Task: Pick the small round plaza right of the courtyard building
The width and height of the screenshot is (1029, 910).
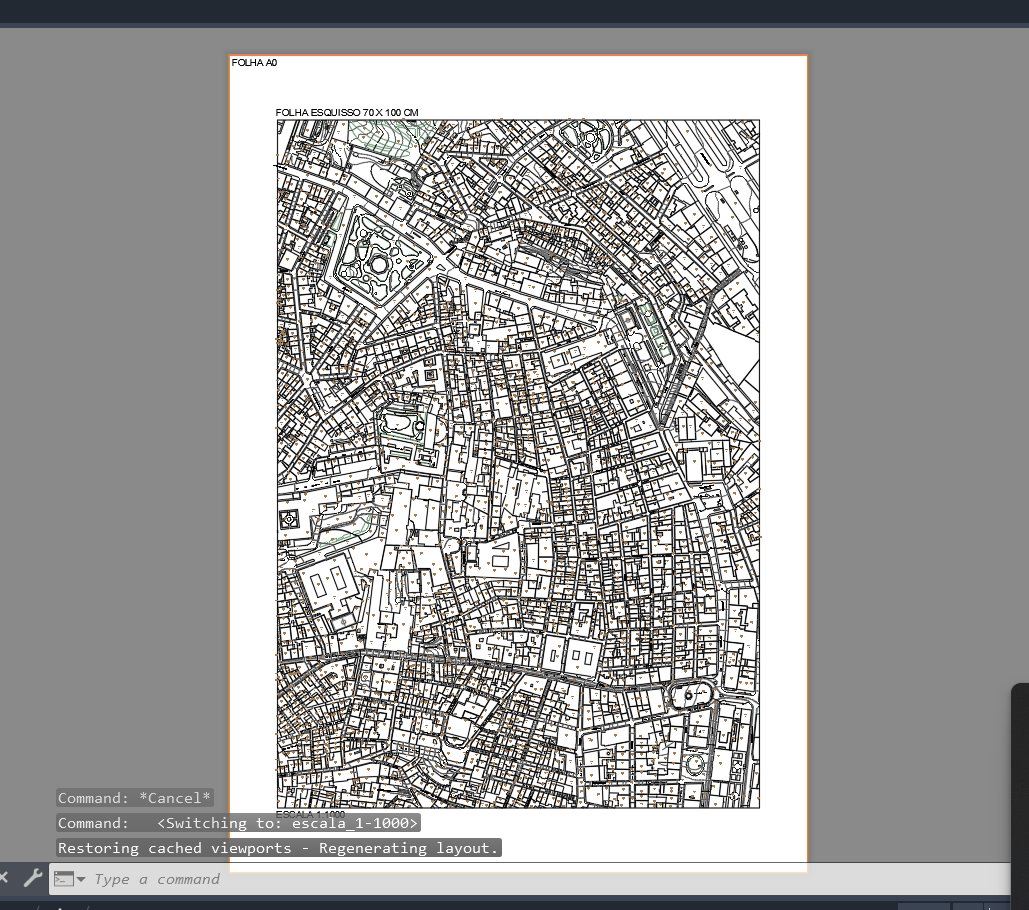Action: pyautogui.click(x=451, y=546)
